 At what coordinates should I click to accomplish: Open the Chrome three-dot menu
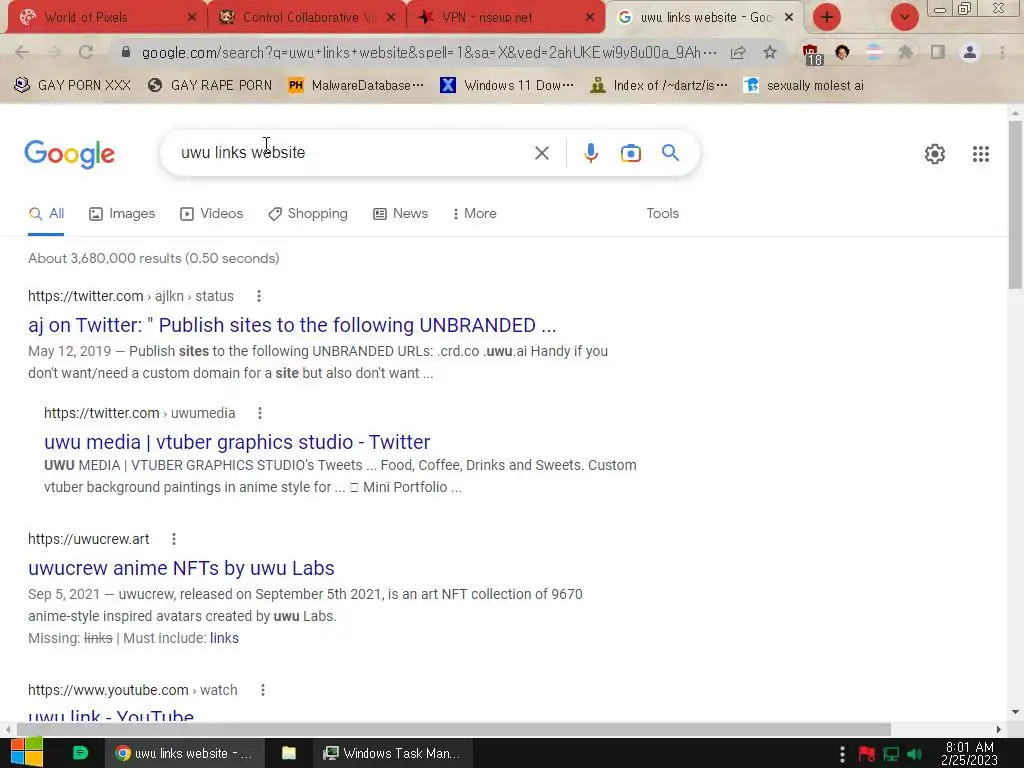click(1002, 52)
